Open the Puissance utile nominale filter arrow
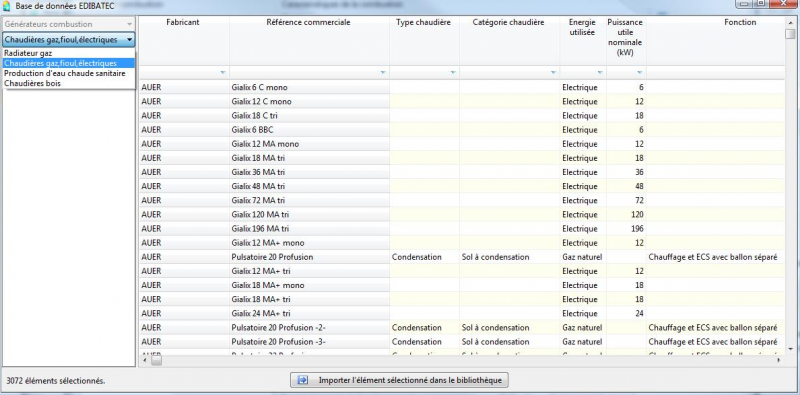The height and width of the screenshot is (395, 800). tap(639, 73)
